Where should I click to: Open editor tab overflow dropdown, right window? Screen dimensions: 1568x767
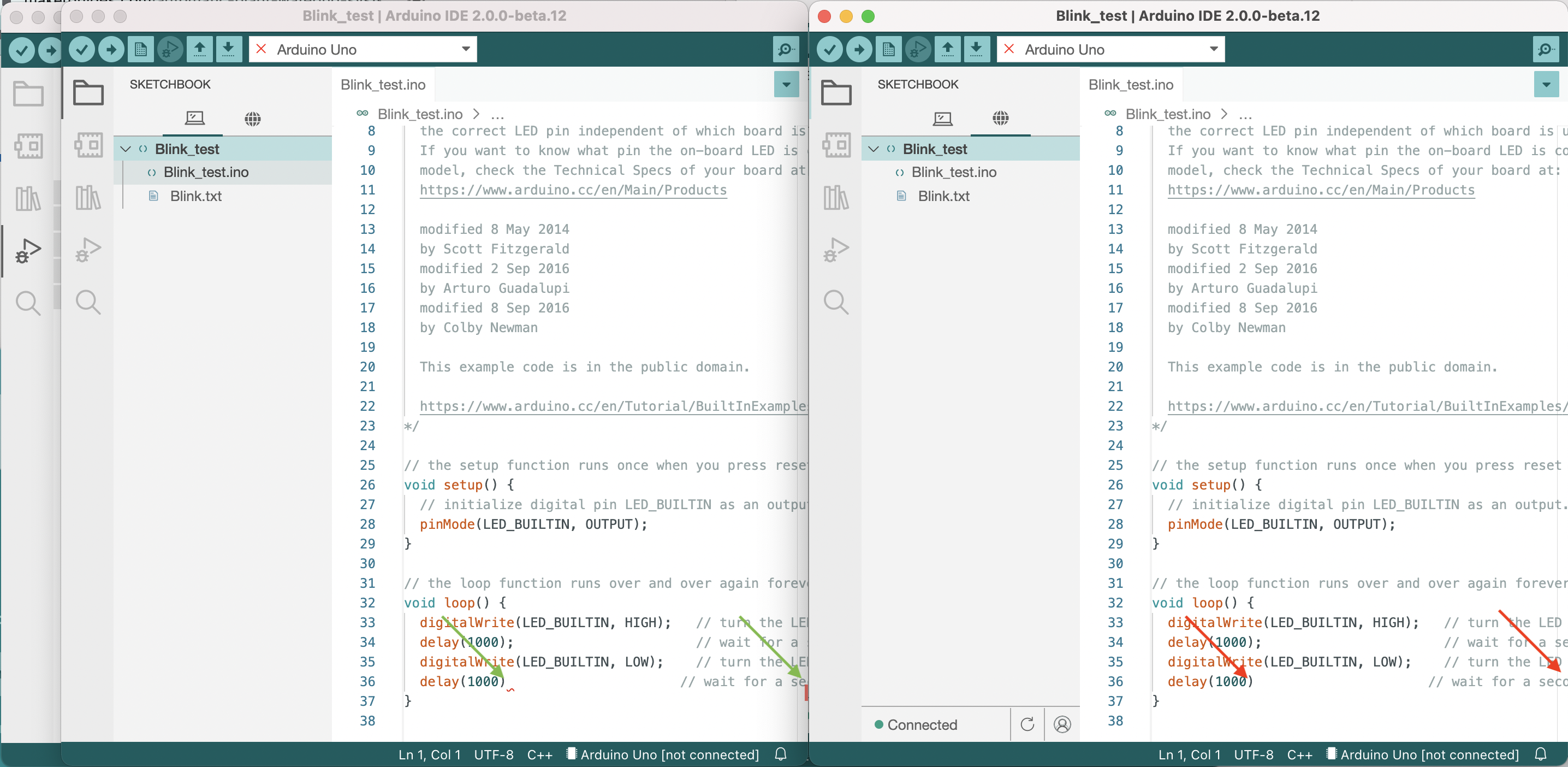[1546, 85]
